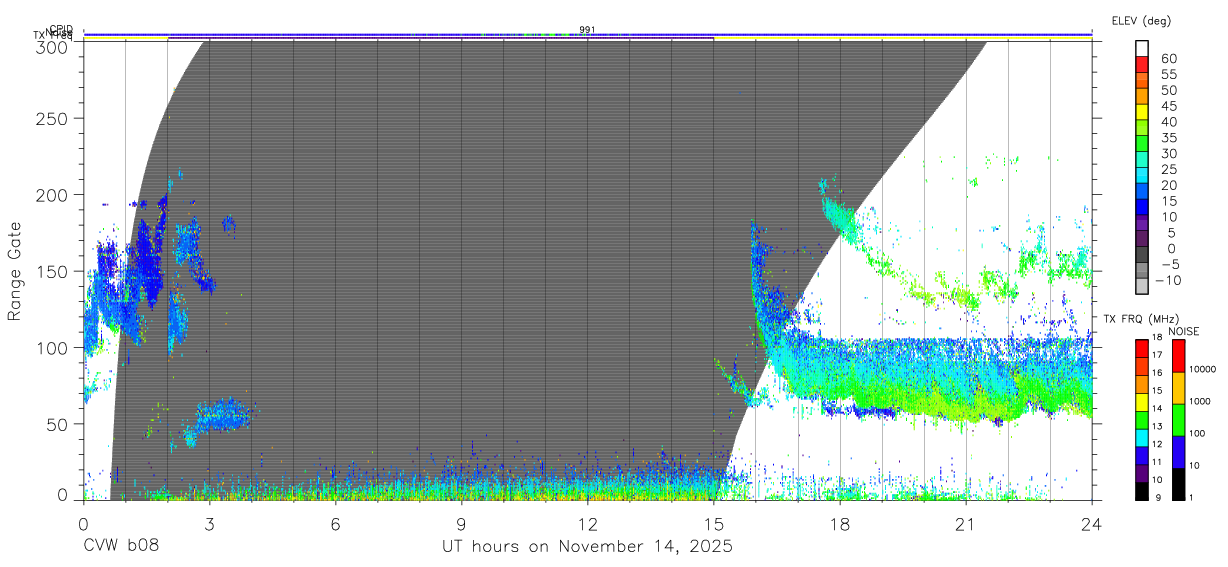Screen dimensions: 1228x567
Task: Select the orange-yellow segment of NOISE colorbar
Action: 1178,387
